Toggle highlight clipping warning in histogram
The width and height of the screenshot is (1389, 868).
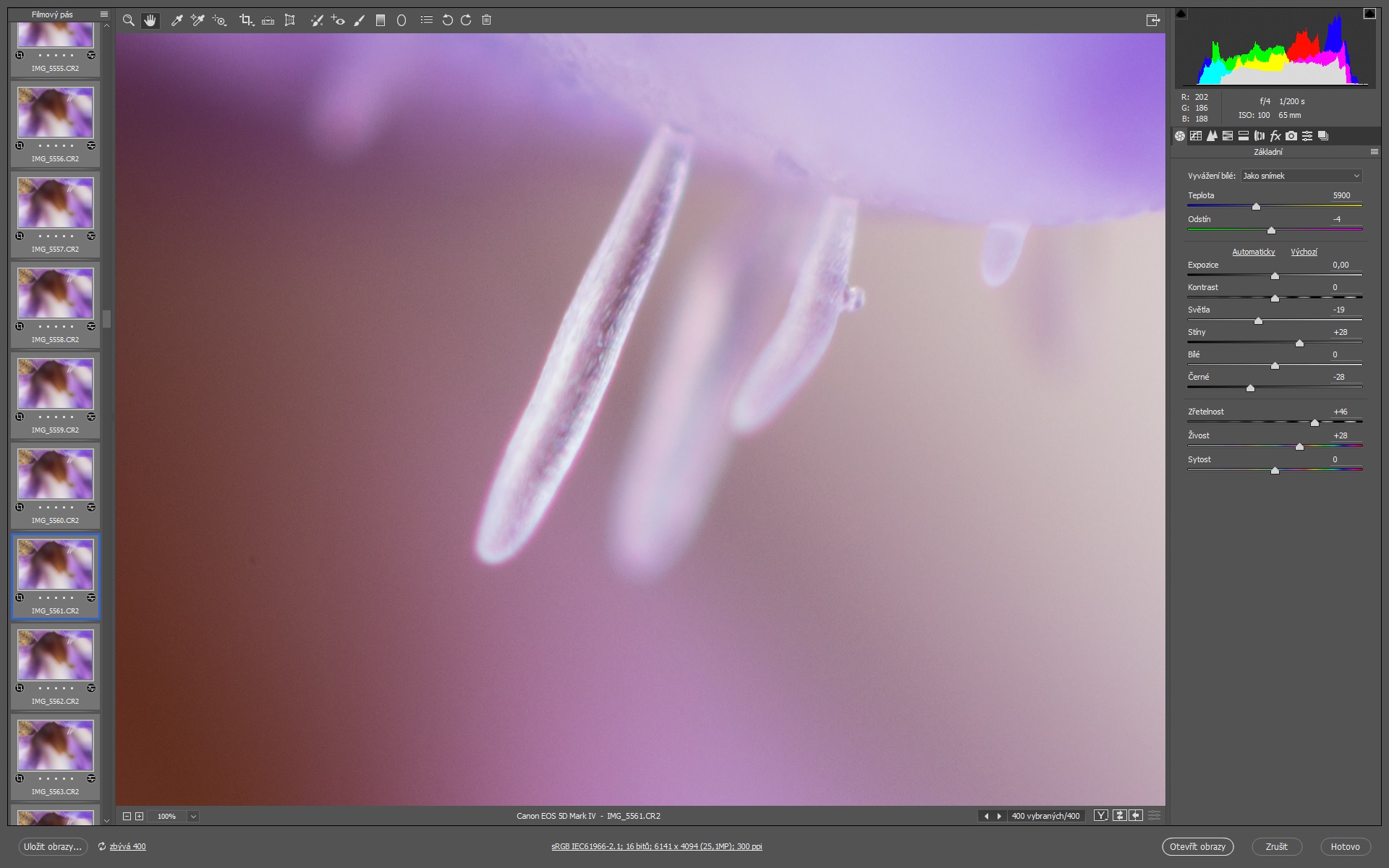click(x=1369, y=14)
